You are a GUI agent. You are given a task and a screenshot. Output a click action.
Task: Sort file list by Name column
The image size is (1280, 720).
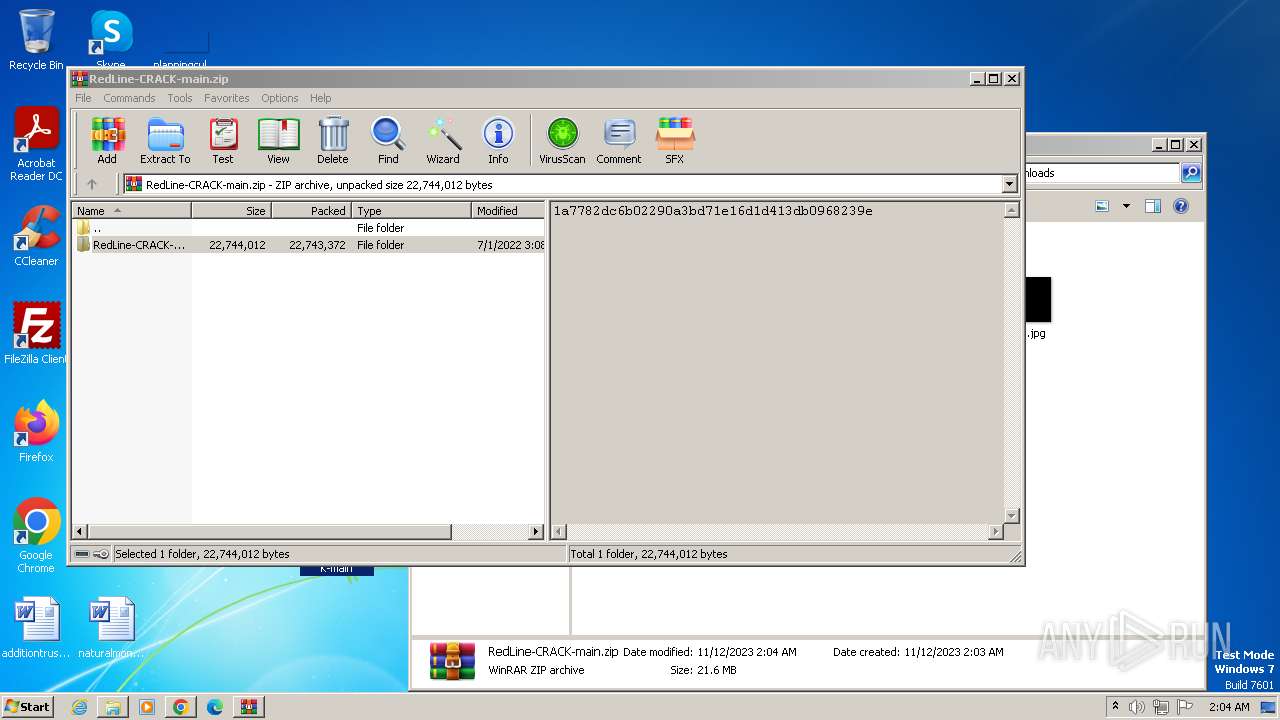[132, 211]
